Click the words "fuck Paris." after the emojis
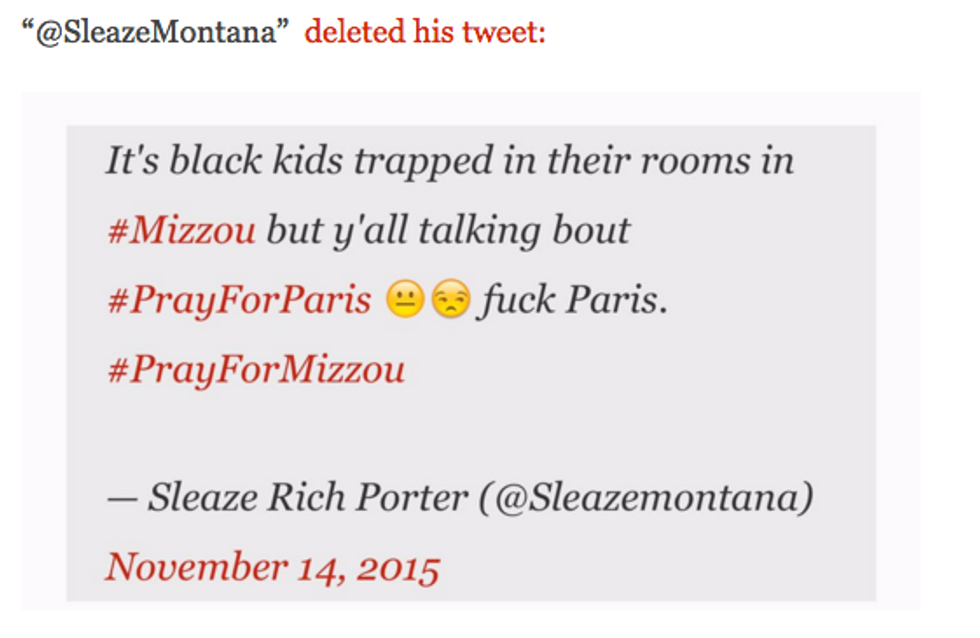 [x=572, y=300]
